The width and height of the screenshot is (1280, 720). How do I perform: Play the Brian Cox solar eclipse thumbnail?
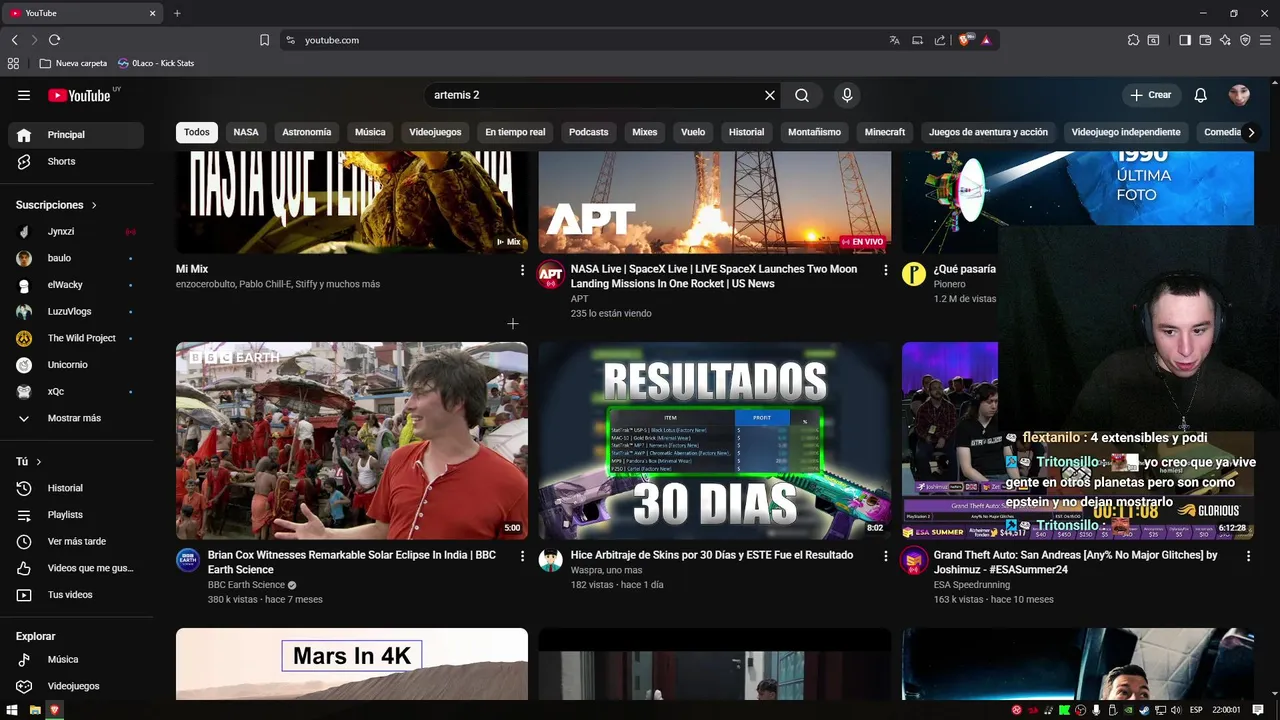pos(352,441)
